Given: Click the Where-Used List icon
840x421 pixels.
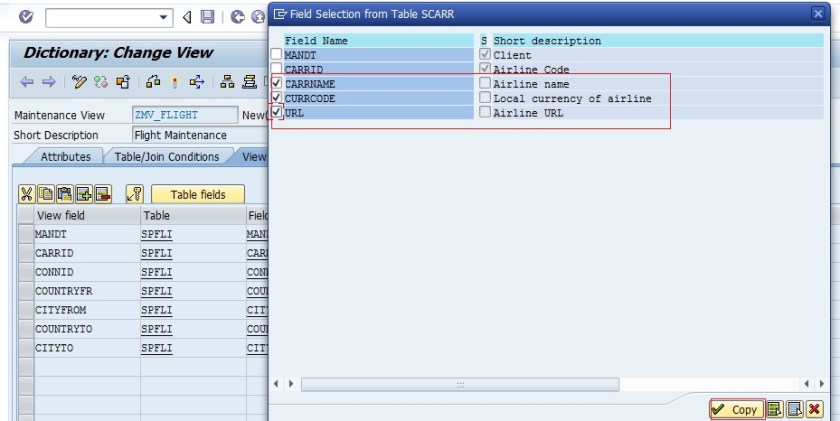Looking at the screenshot, I should pos(197,82).
